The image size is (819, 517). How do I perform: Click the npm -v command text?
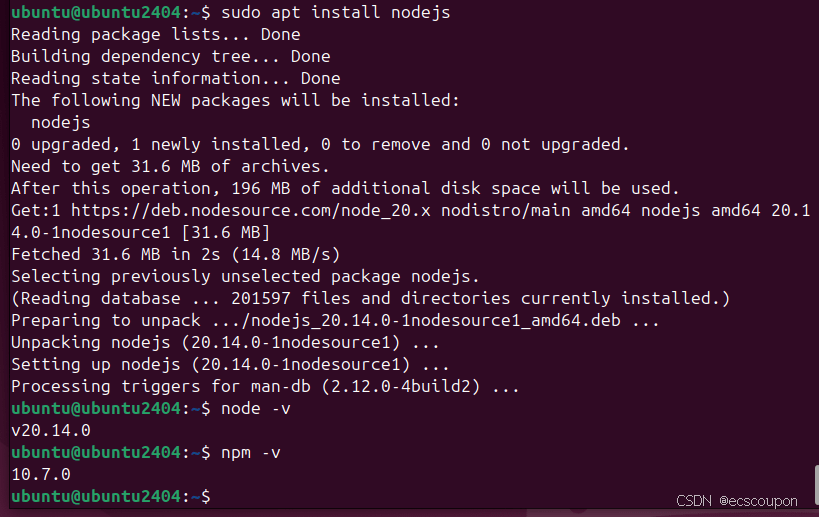251,452
